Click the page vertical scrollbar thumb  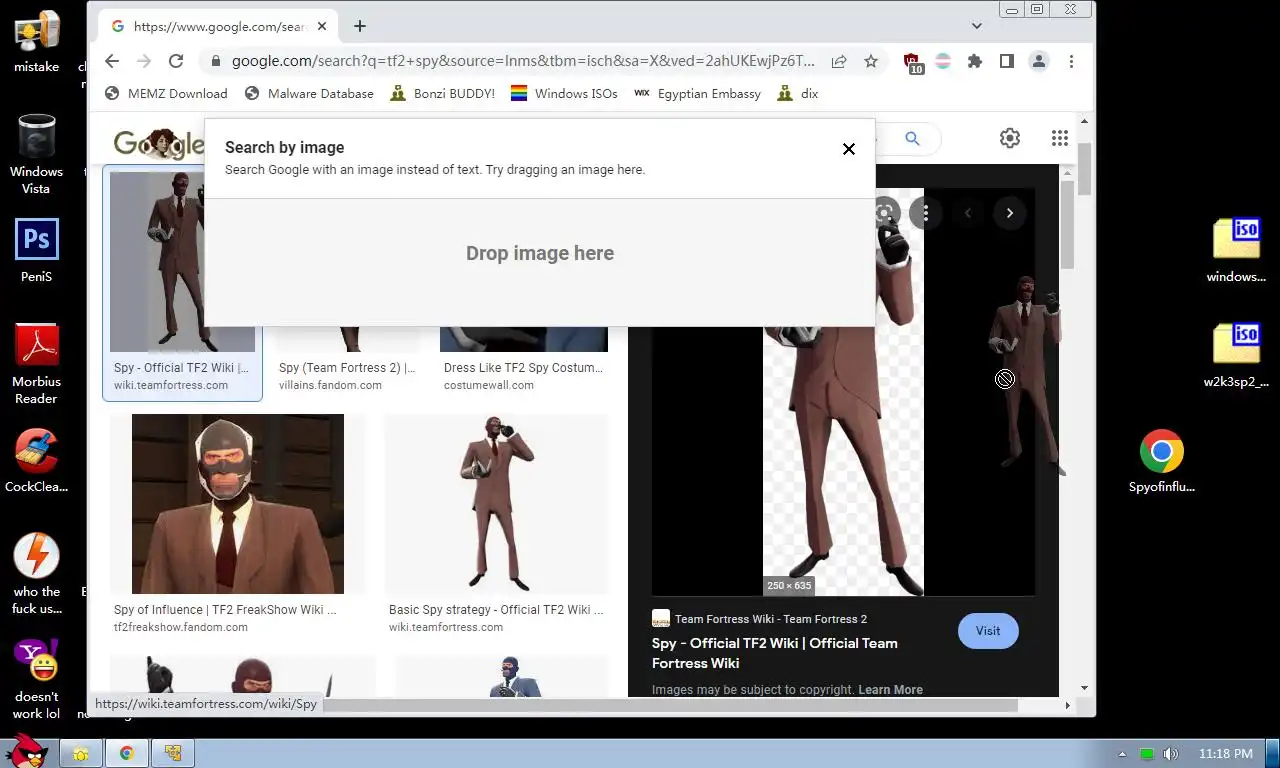(1085, 169)
